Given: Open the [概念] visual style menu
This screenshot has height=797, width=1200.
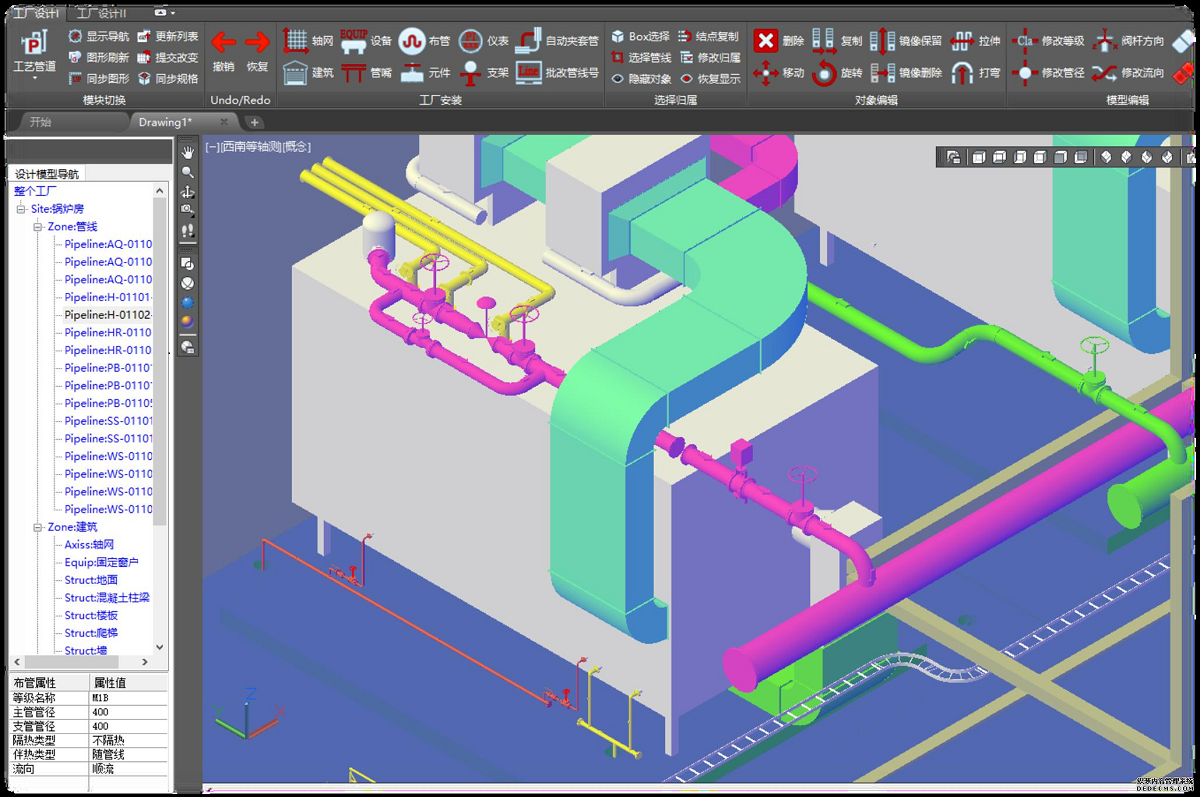Looking at the screenshot, I should coord(297,147).
